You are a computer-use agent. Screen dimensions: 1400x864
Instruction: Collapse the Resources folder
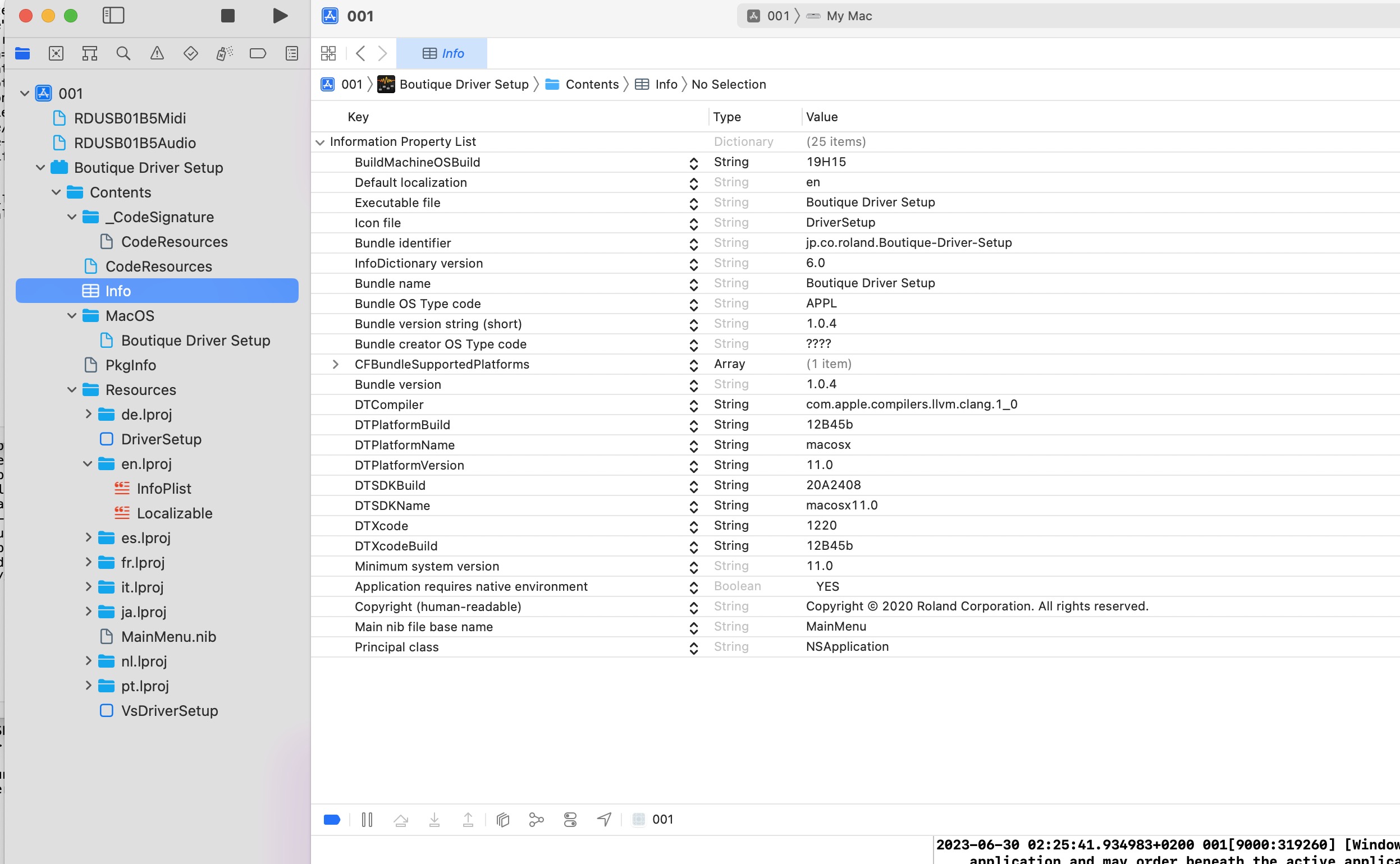71,390
